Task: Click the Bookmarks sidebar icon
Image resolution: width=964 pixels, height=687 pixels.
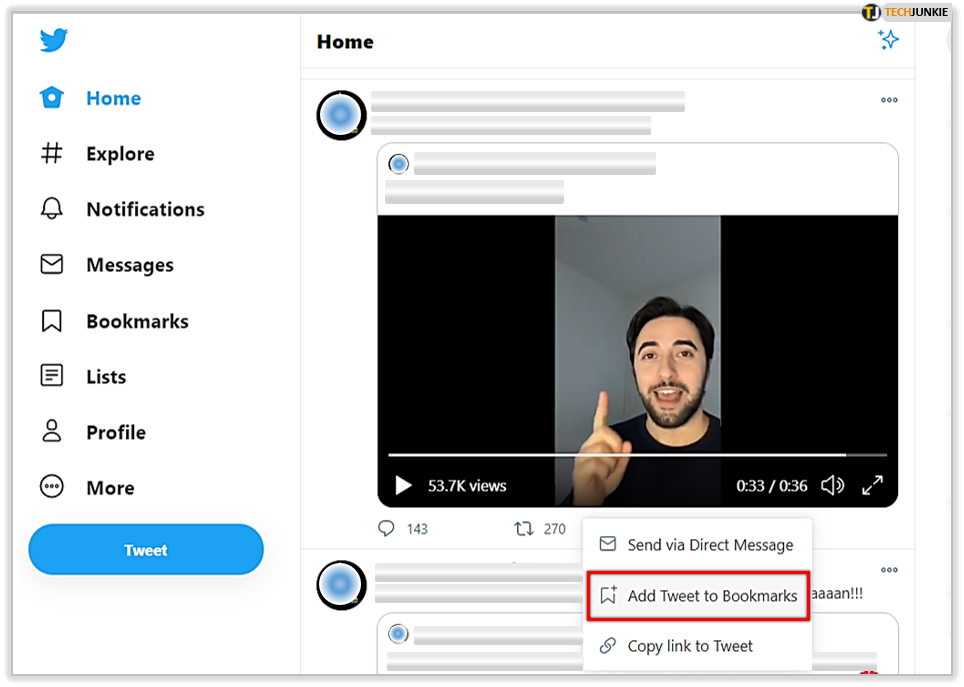Action: tap(52, 320)
